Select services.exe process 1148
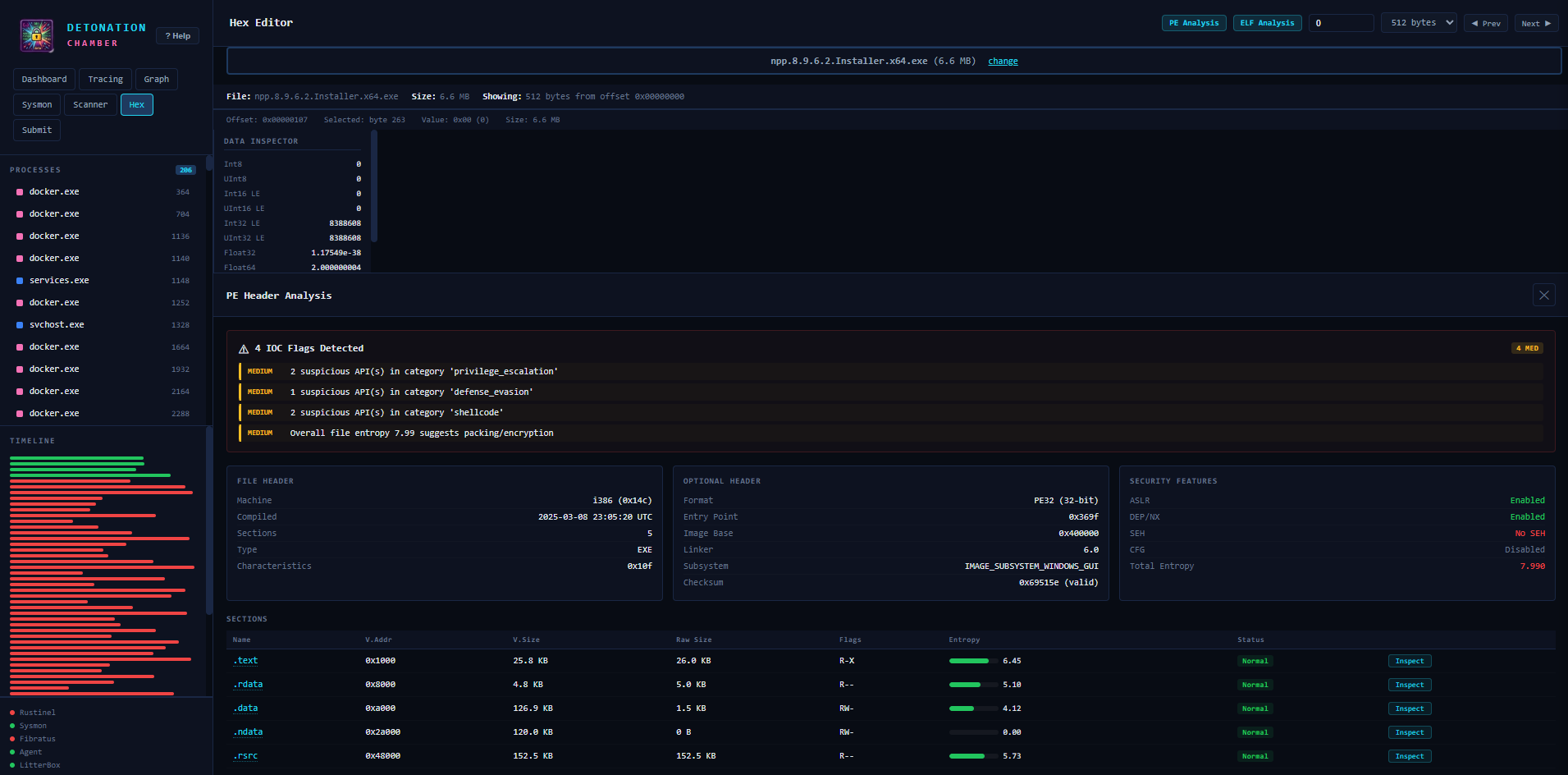 (103, 281)
